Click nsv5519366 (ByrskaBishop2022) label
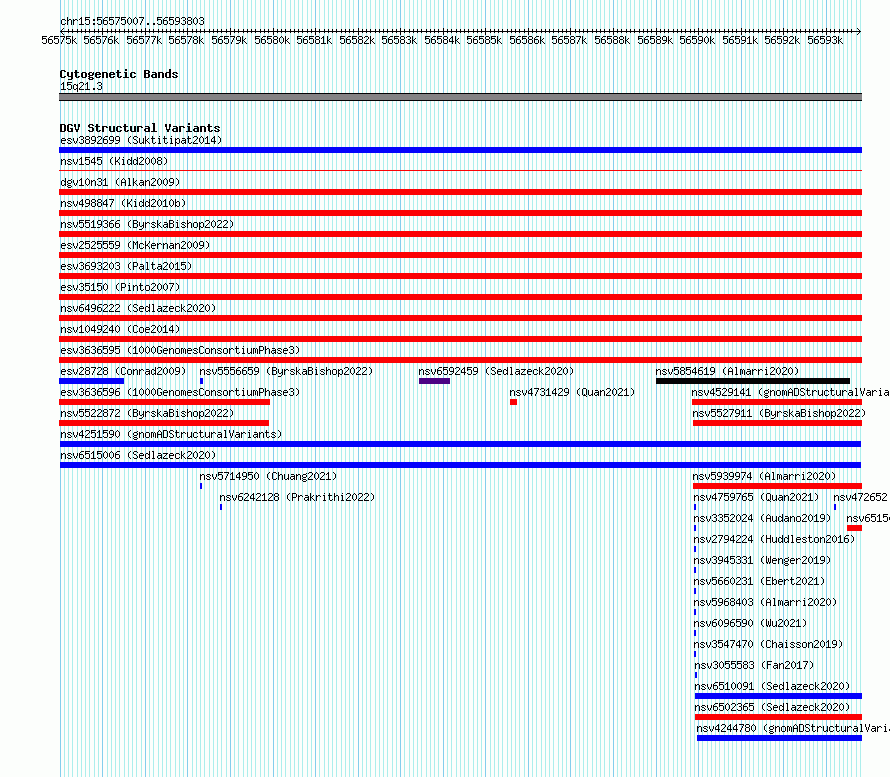 147,224
